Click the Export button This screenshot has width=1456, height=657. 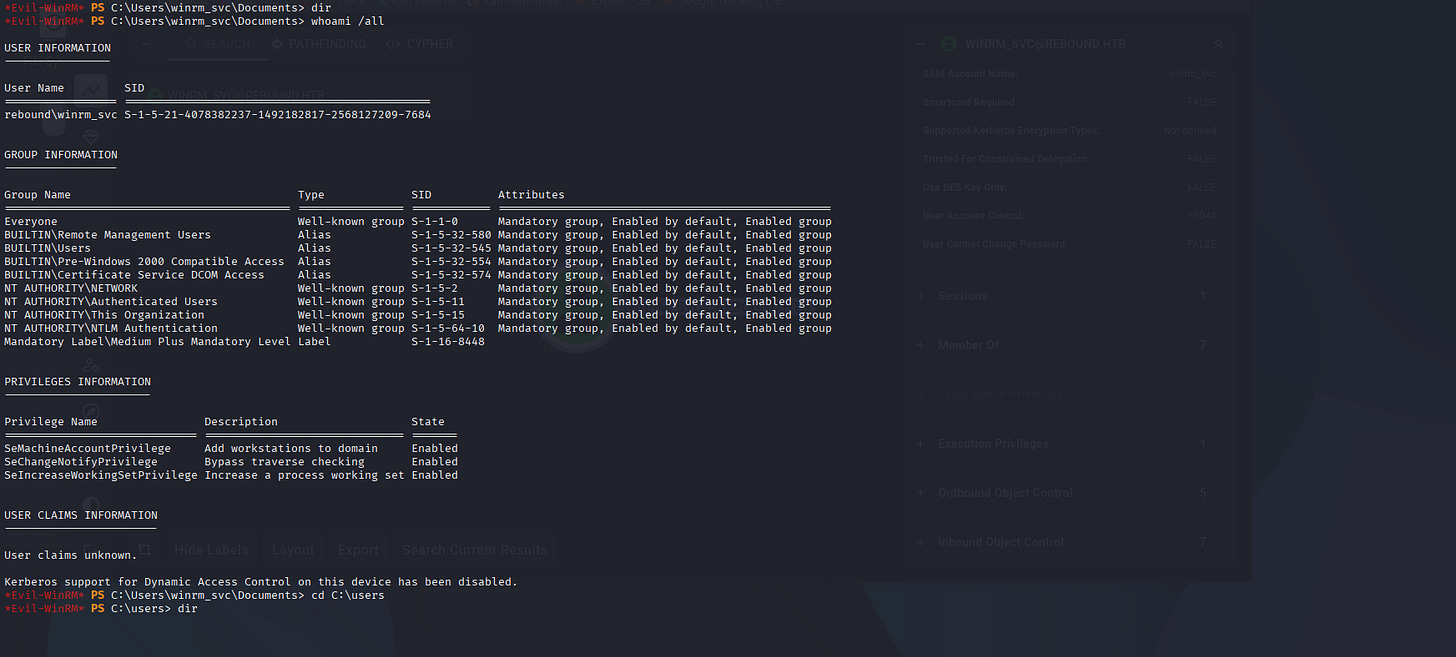pyautogui.click(x=358, y=550)
